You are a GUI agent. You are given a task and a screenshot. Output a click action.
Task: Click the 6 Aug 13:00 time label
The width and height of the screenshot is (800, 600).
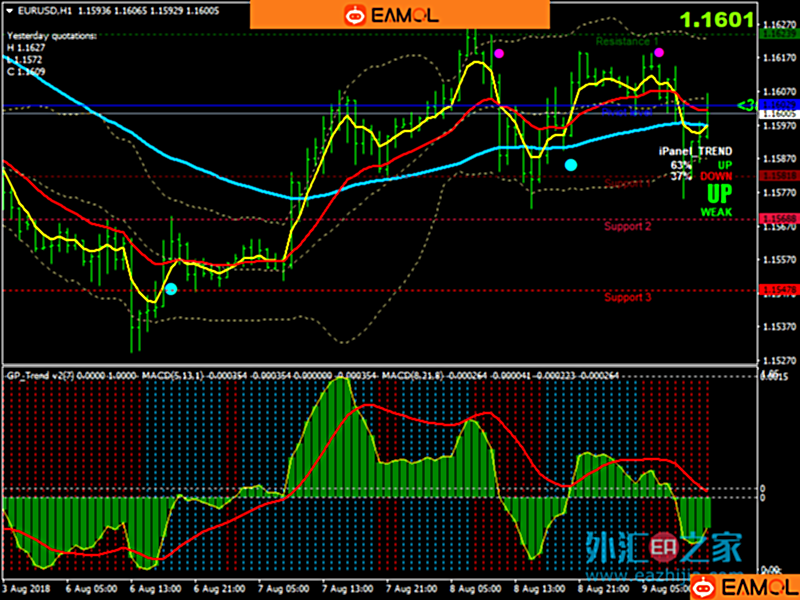pyautogui.click(x=156, y=588)
